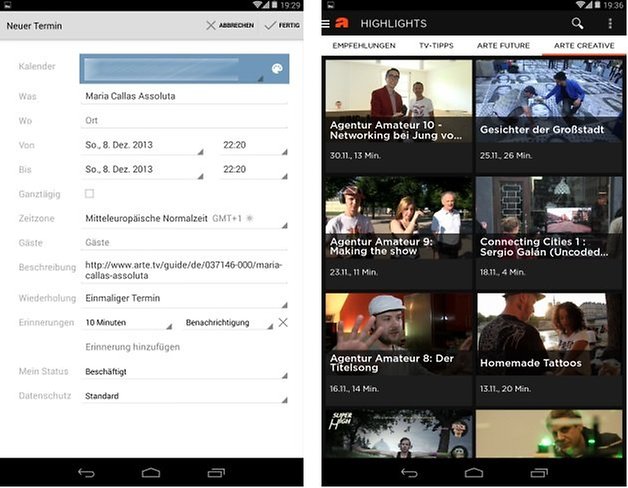Edit the Was title field Maria Callas Assoluta

coord(184,97)
